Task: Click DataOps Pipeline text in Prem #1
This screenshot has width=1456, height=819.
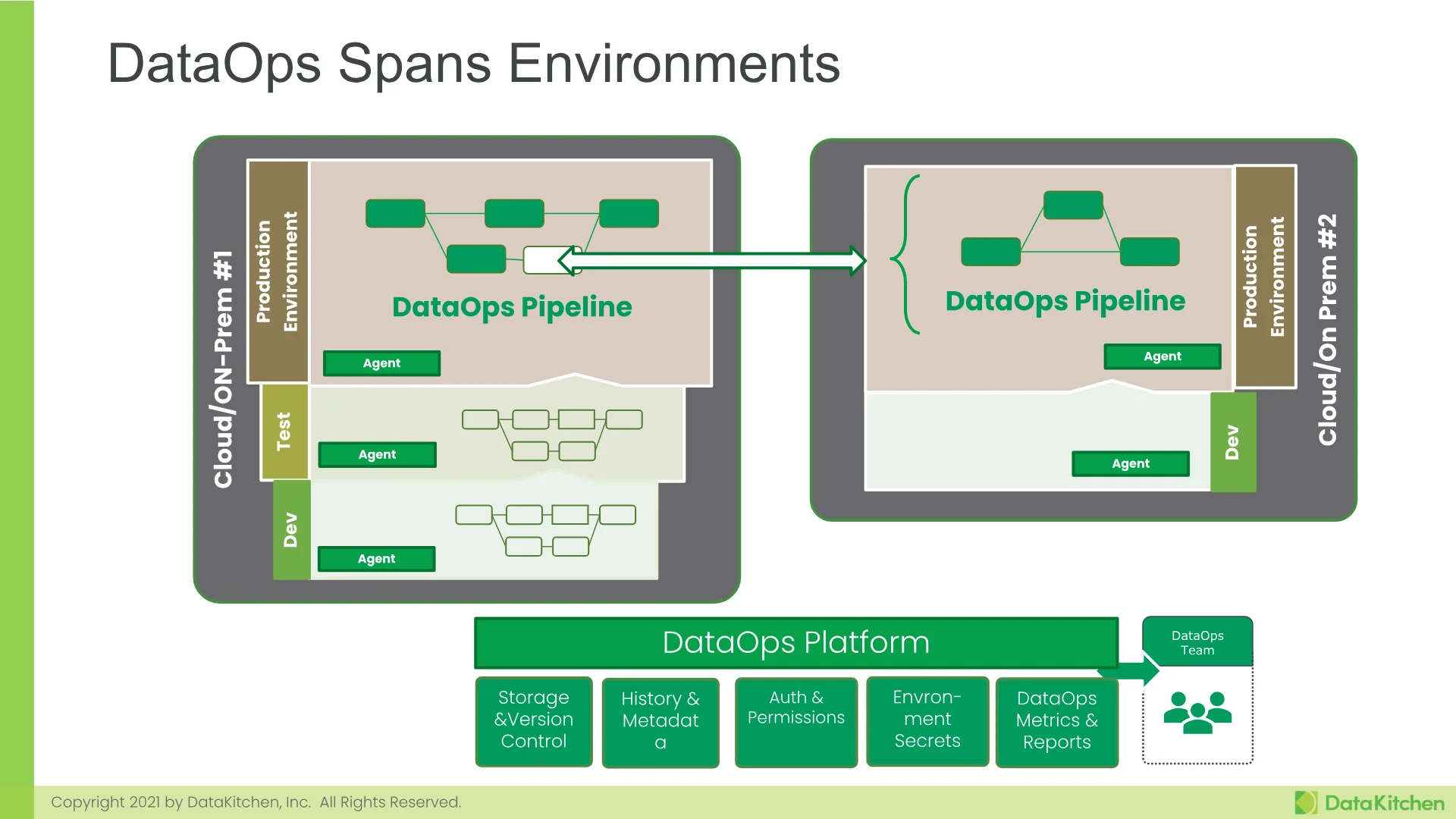Action: [512, 306]
